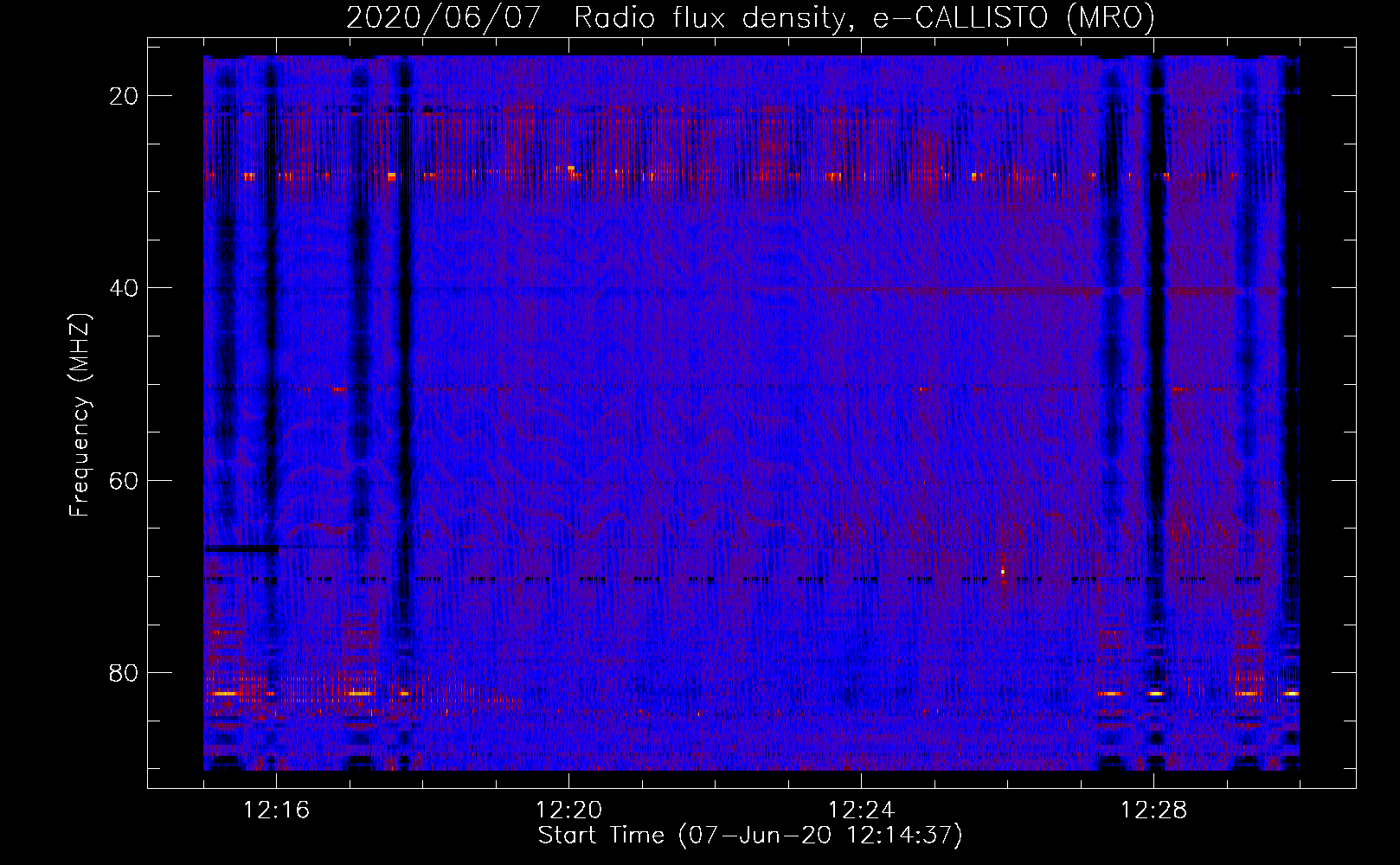Click the 12:28 time tick label
1400x865 pixels.
coord(1153,811)
